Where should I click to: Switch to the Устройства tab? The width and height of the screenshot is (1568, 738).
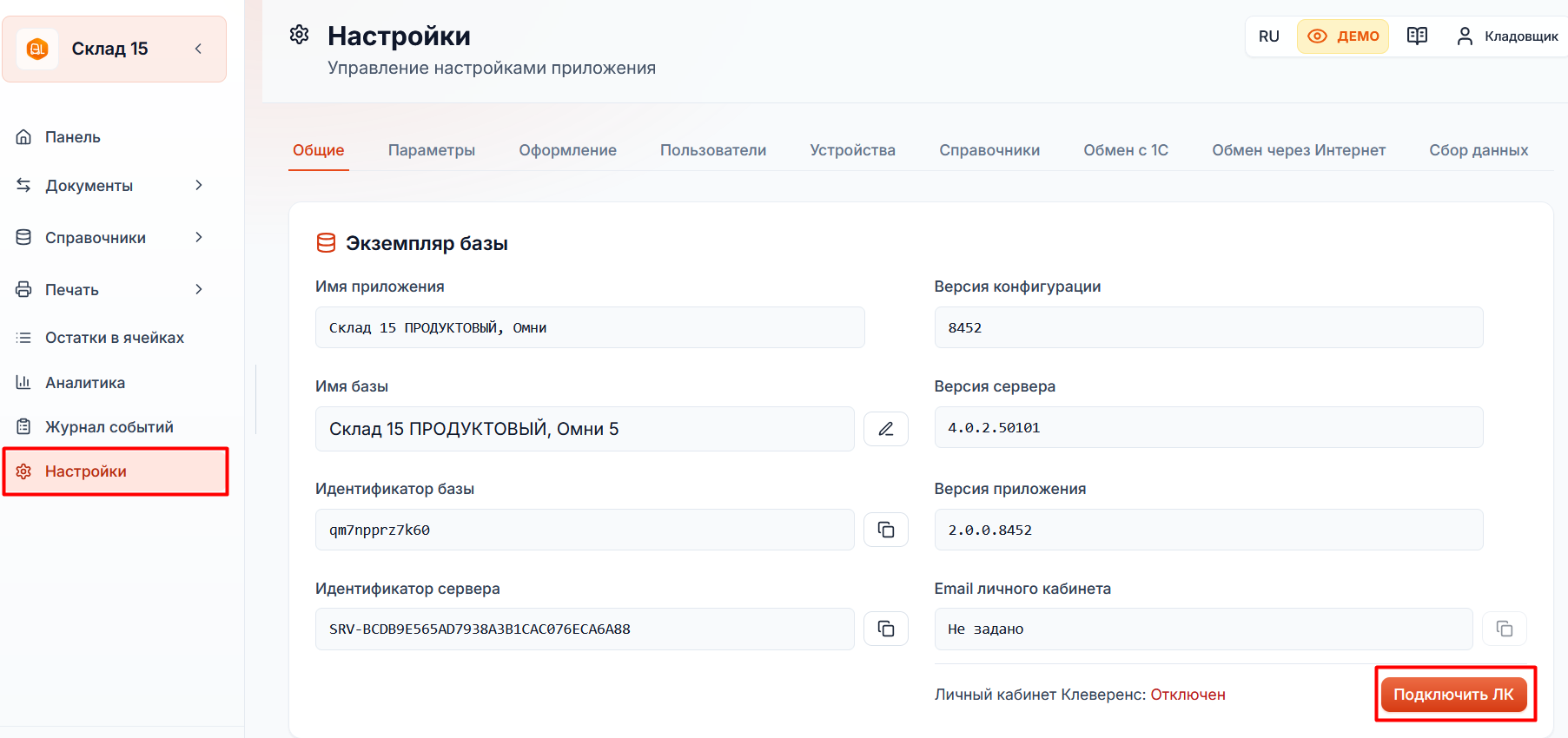[x=853, y=150]
